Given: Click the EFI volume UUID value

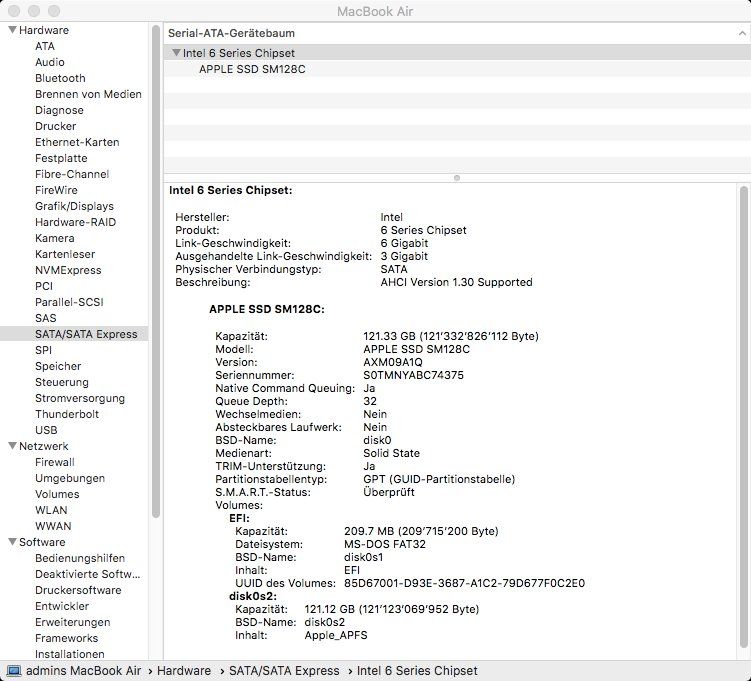Looking at the screenshot, I should tap(464, 583).
